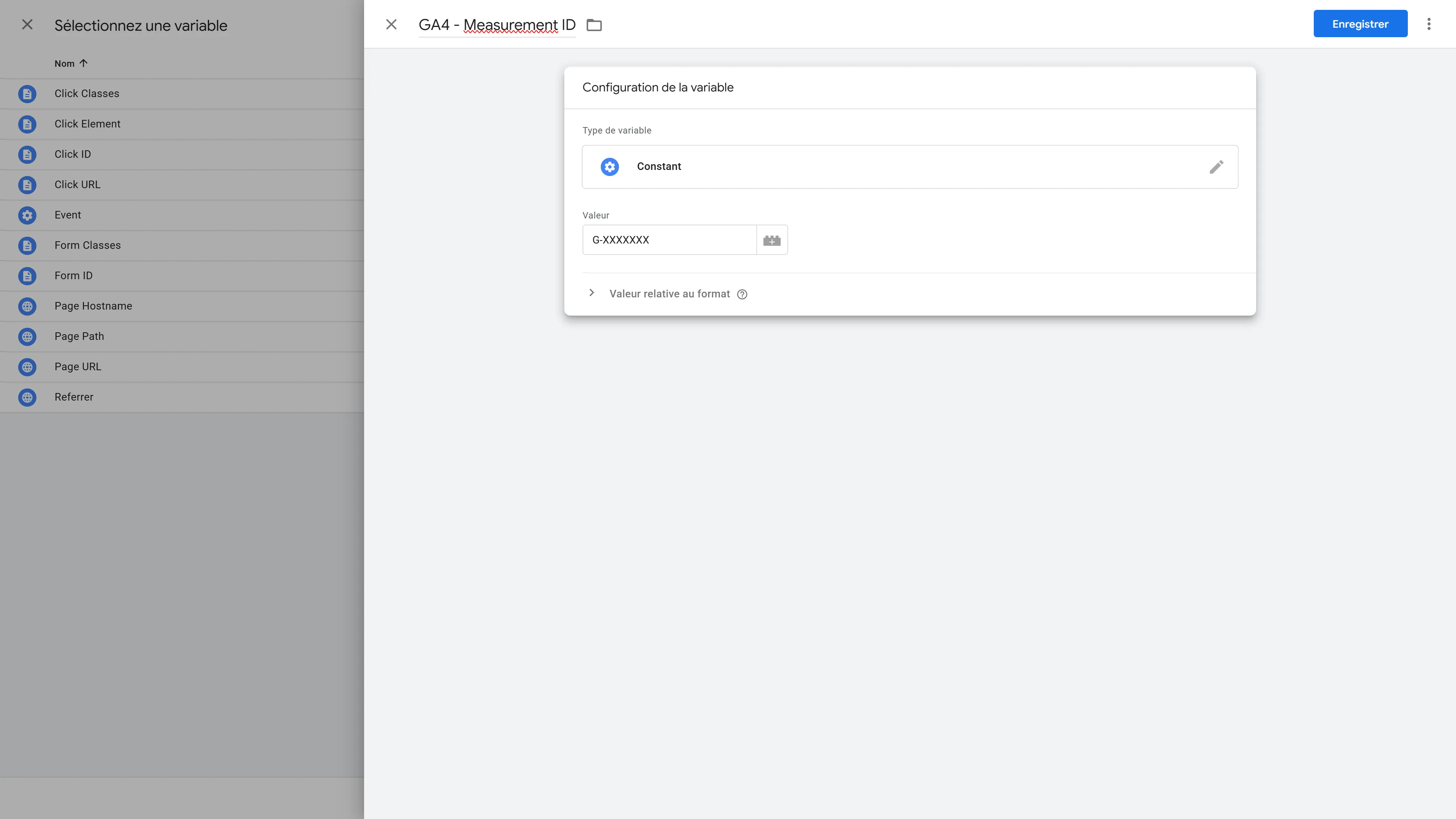This screenshot has width=1456, height=819.
Task: Select the Click URL variable
Action: tap(182, 185)
